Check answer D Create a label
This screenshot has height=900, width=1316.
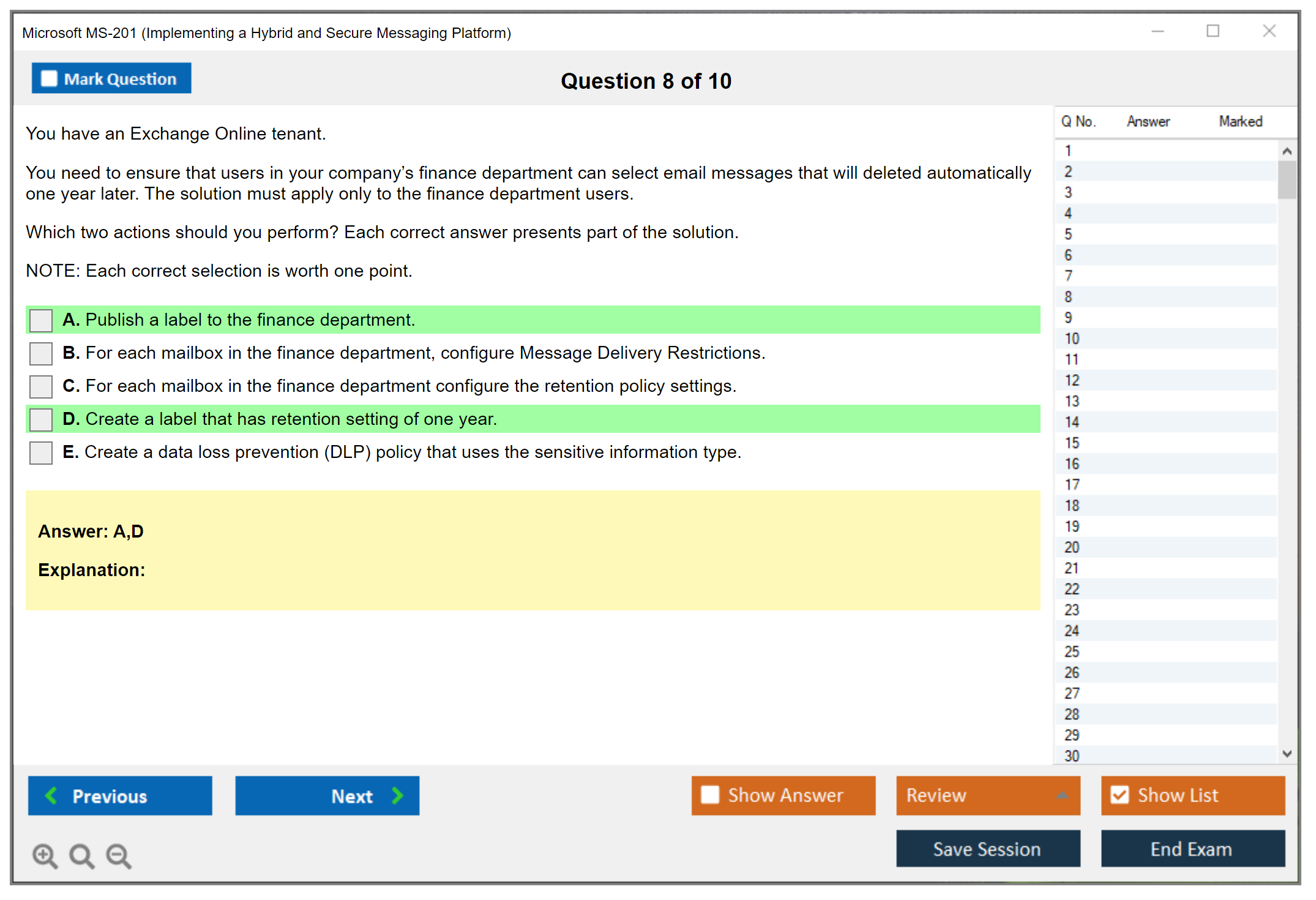[x=41, y=419]
